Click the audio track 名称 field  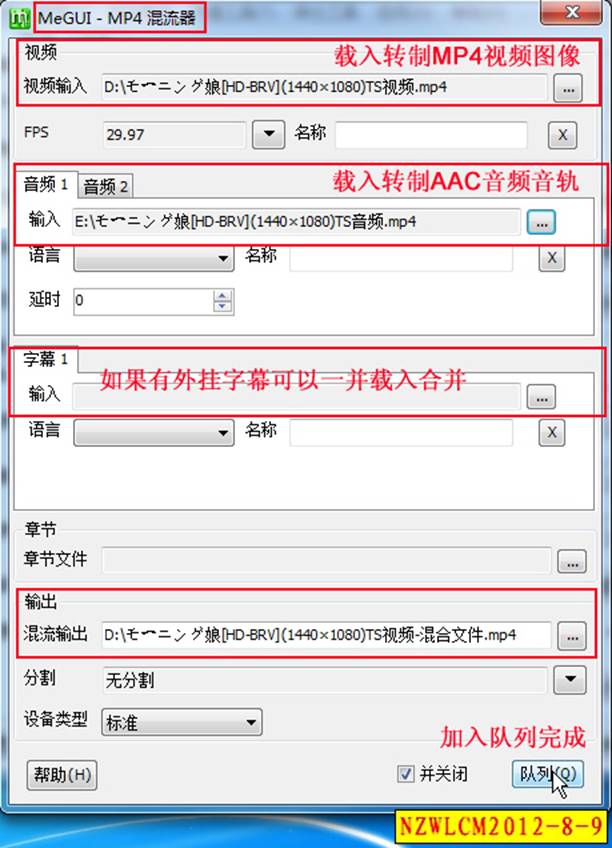[401, 258]
